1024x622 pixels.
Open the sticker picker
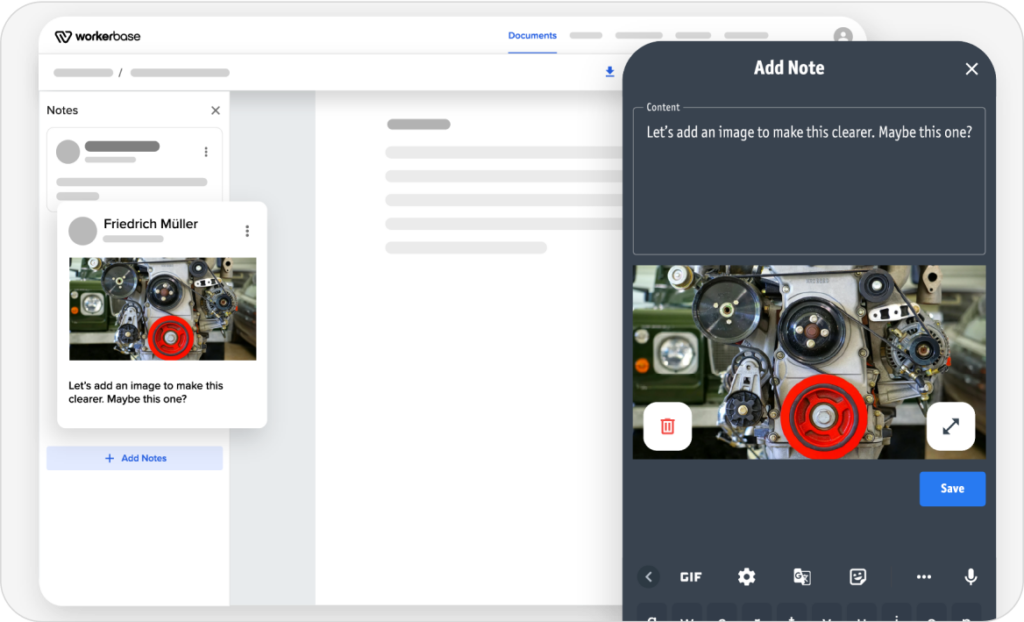pos(858,577)
